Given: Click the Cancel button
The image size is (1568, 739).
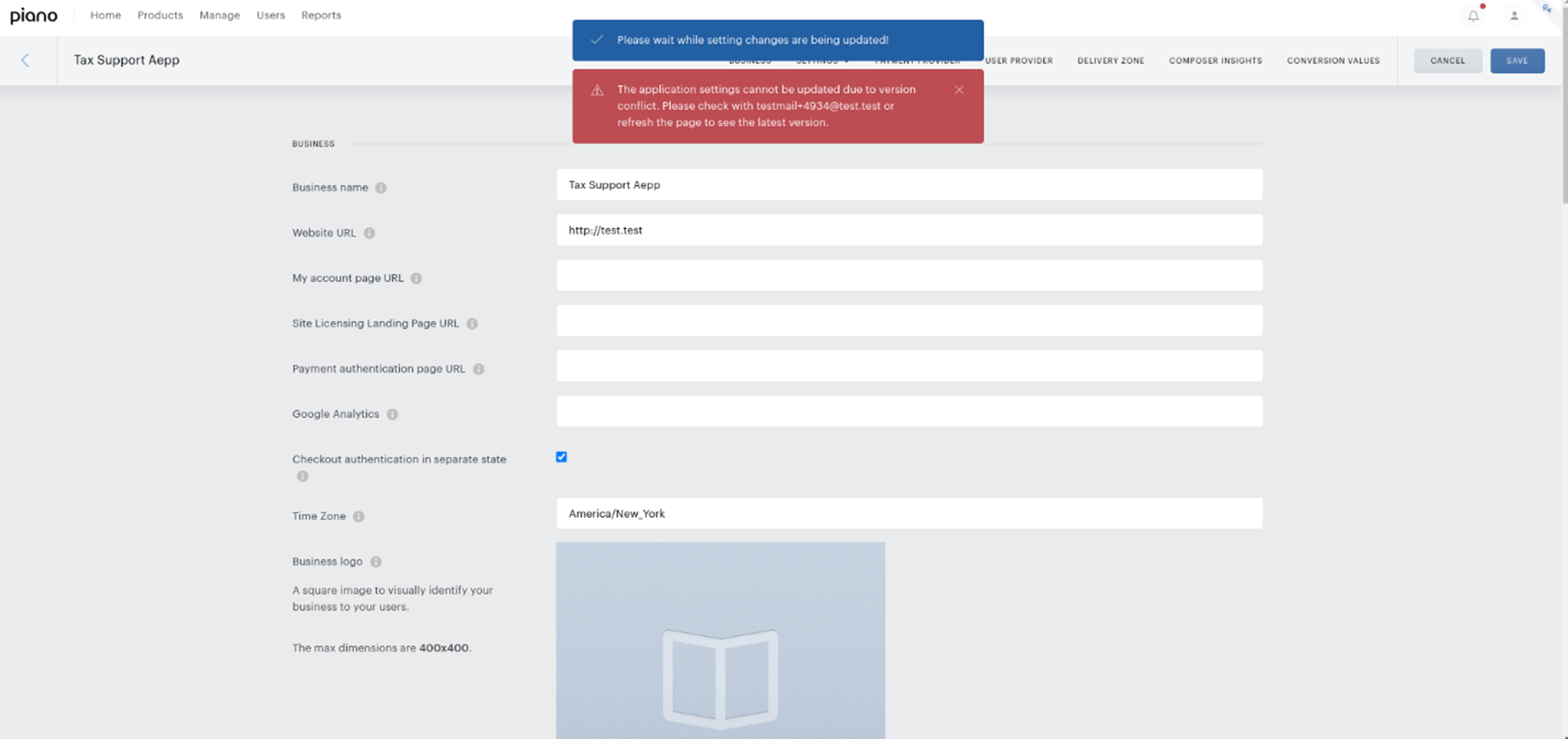Looking at the screenshot, I should pos(1447,61).
